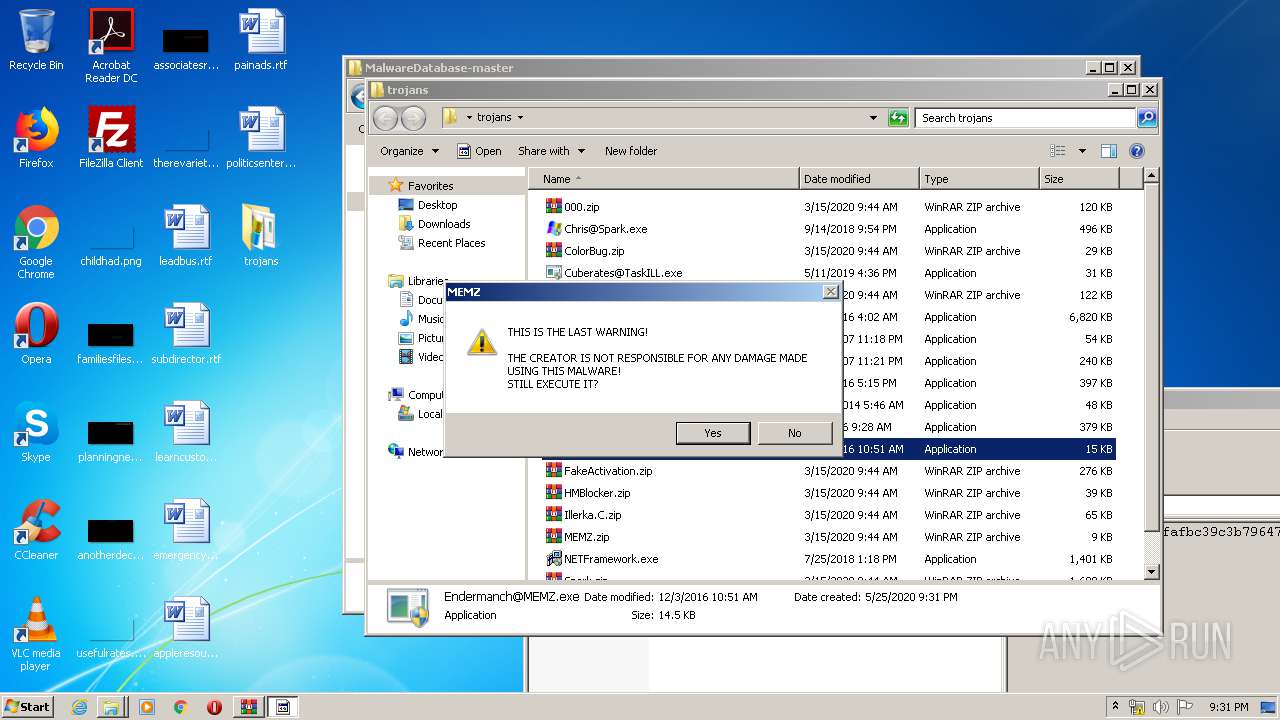Sort by Size column header

(x=1079, y=179)
